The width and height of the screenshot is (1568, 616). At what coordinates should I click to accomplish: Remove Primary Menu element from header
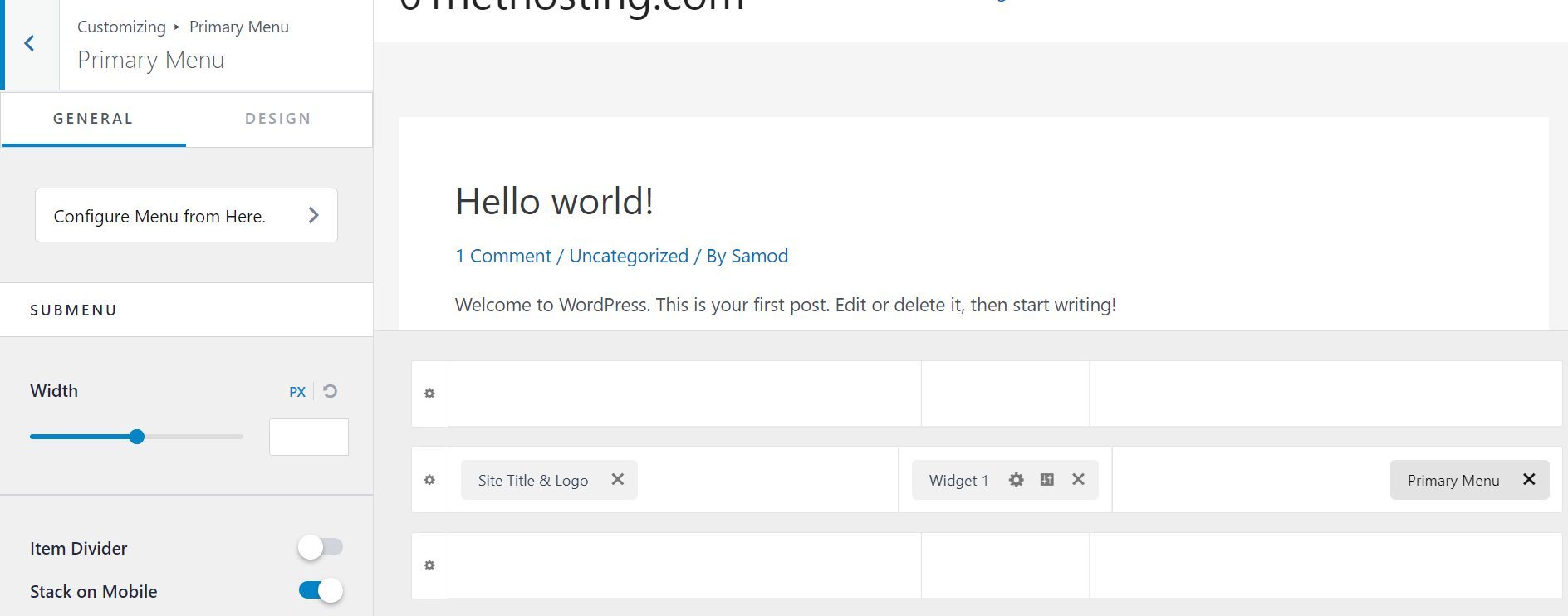[1529, 479]
